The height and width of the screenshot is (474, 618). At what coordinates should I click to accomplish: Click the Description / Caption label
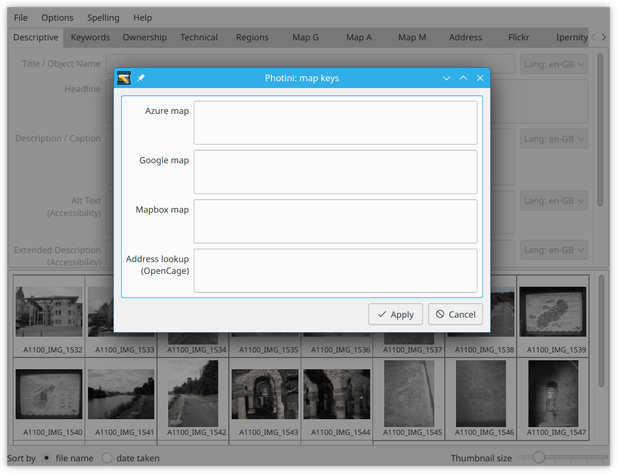tap(58, 139)
